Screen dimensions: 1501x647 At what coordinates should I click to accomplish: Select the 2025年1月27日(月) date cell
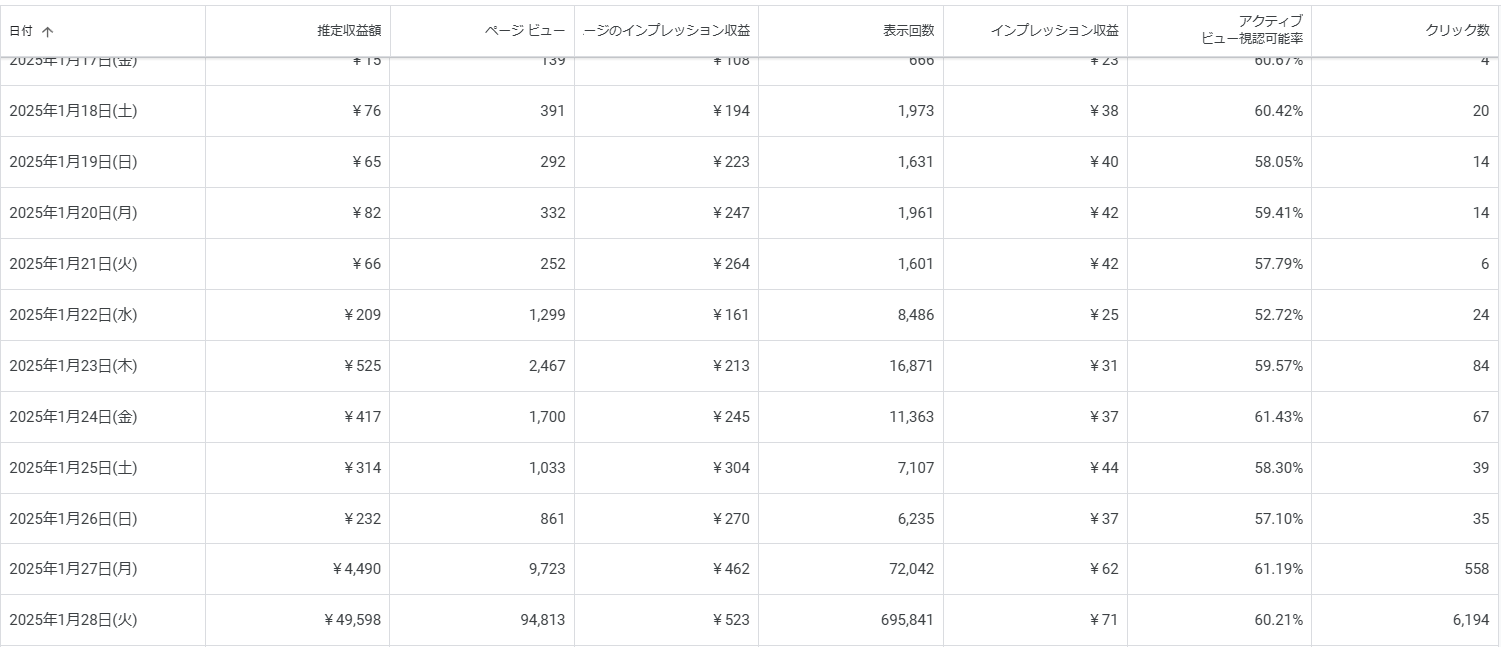[x=73, y=569]
